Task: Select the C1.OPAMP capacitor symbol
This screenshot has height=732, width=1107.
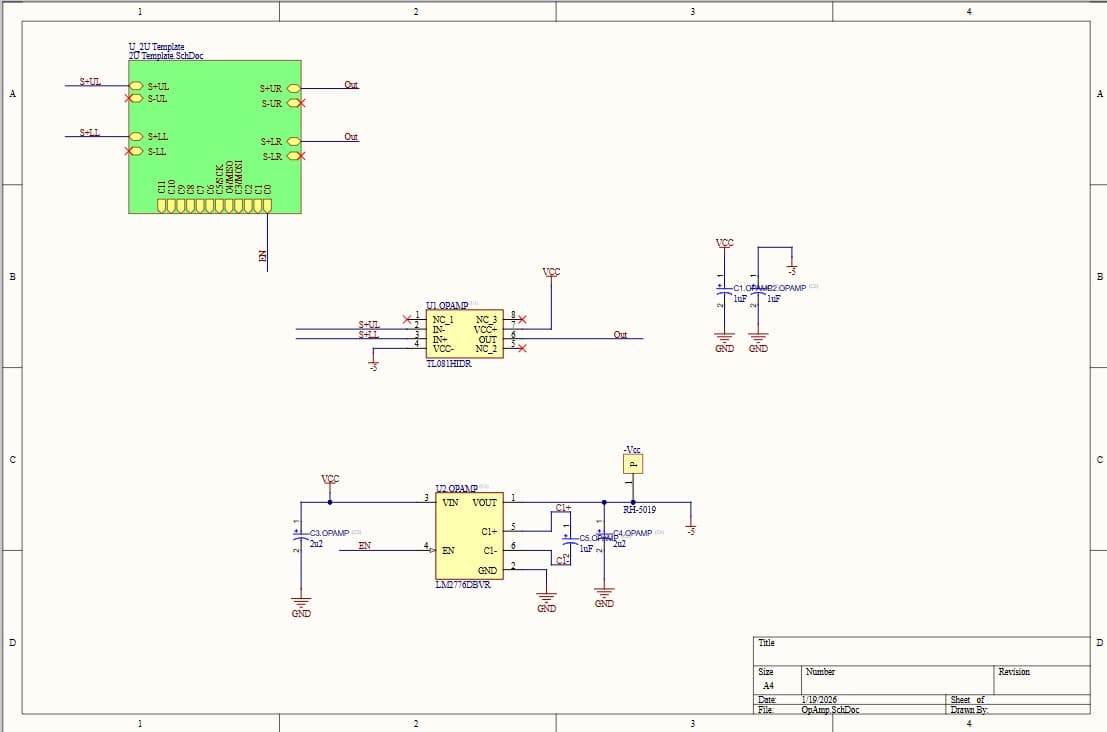Action: click(x=724, y=291)
